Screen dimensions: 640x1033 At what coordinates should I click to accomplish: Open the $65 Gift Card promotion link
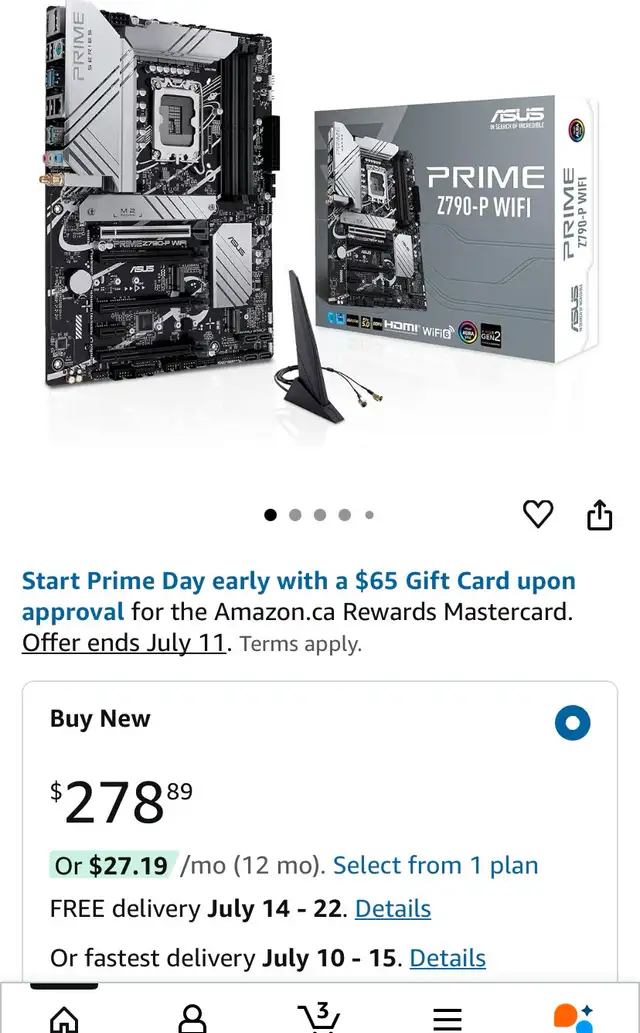pyautogui.click(x=299, y=596)
